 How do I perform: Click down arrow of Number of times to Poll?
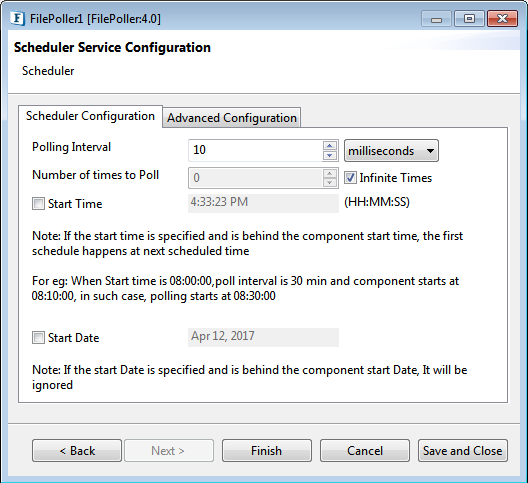(330, 183)
